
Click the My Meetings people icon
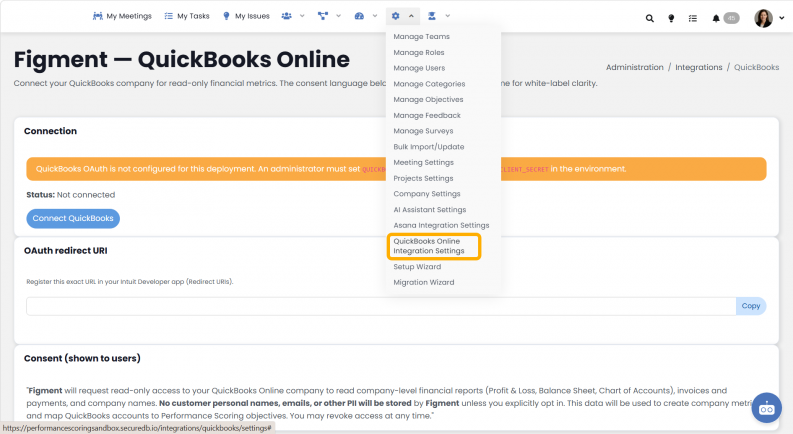(x=98, y=16)
